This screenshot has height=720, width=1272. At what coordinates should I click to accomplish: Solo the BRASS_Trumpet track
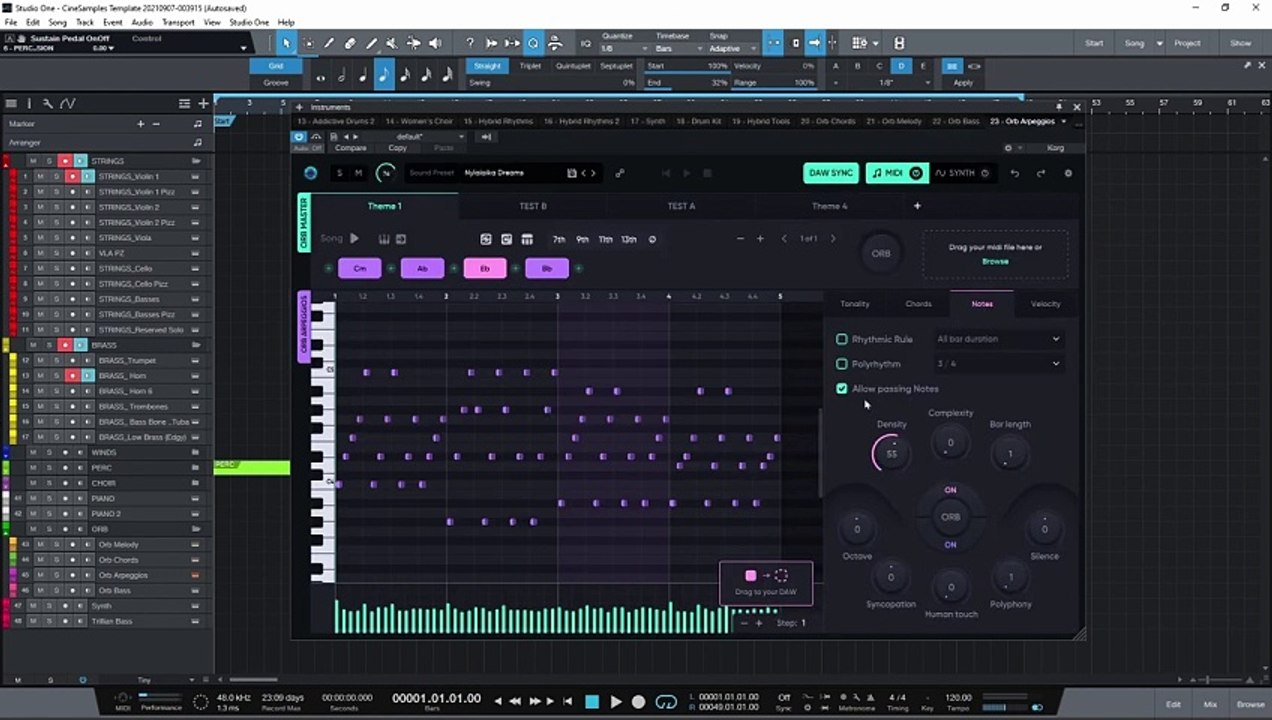point(56,360)
